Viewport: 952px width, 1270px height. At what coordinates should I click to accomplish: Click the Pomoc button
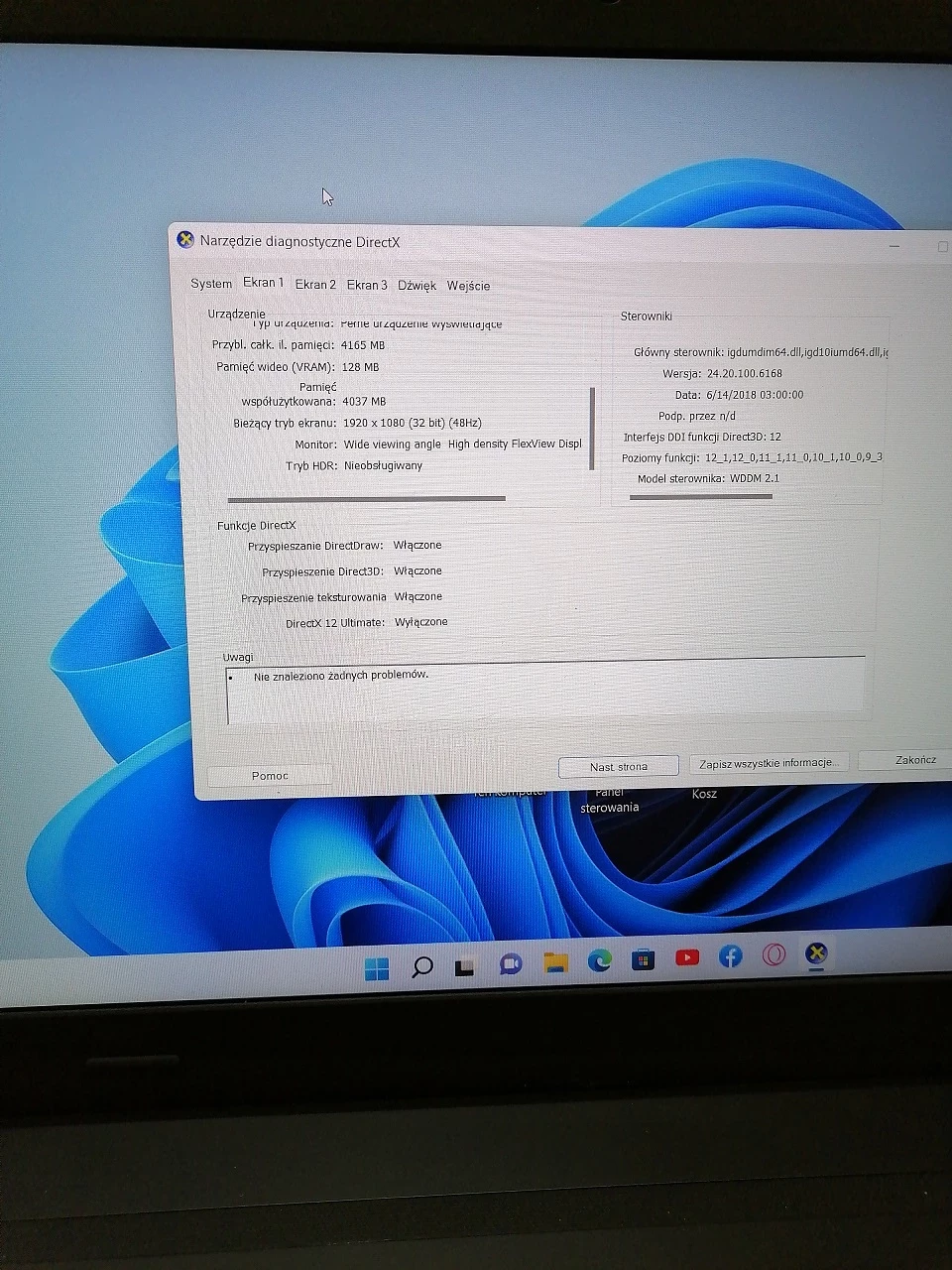[269, 775]
